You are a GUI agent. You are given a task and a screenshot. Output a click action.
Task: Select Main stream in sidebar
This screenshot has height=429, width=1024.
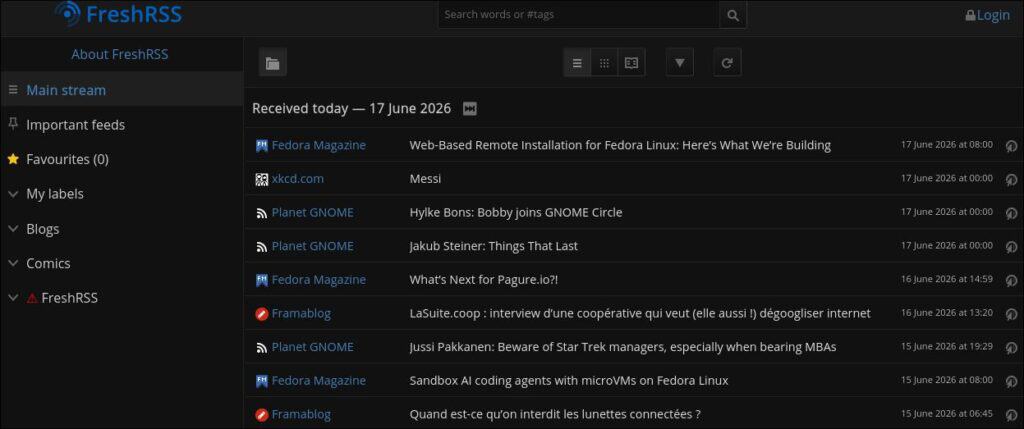[x=66, y=90]
